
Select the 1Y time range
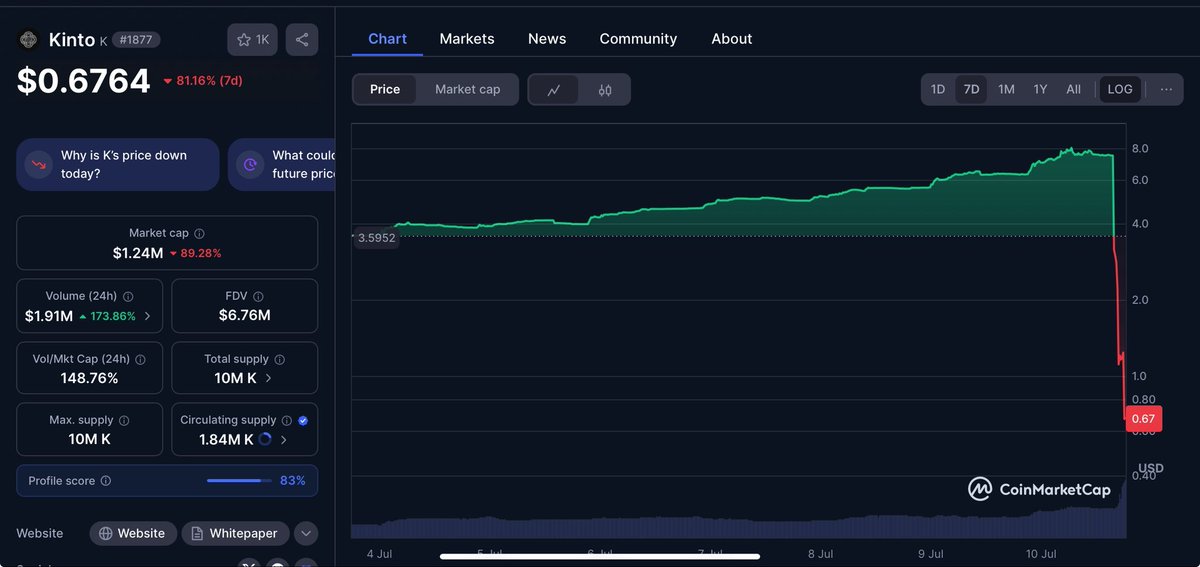1040,89
